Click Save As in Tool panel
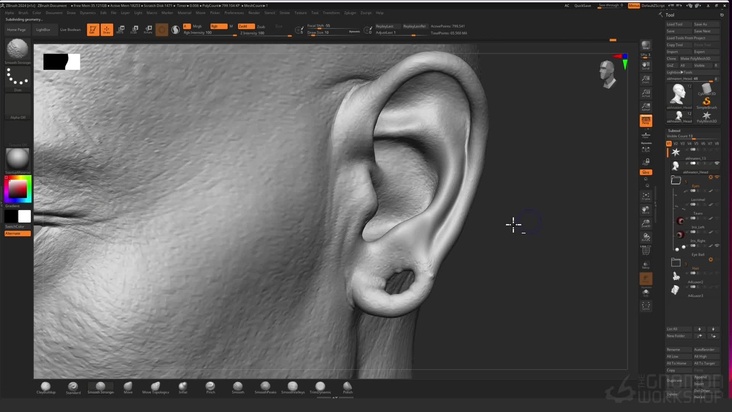The image size is (732, 412). pyautogui.click(x=705, y=24)
